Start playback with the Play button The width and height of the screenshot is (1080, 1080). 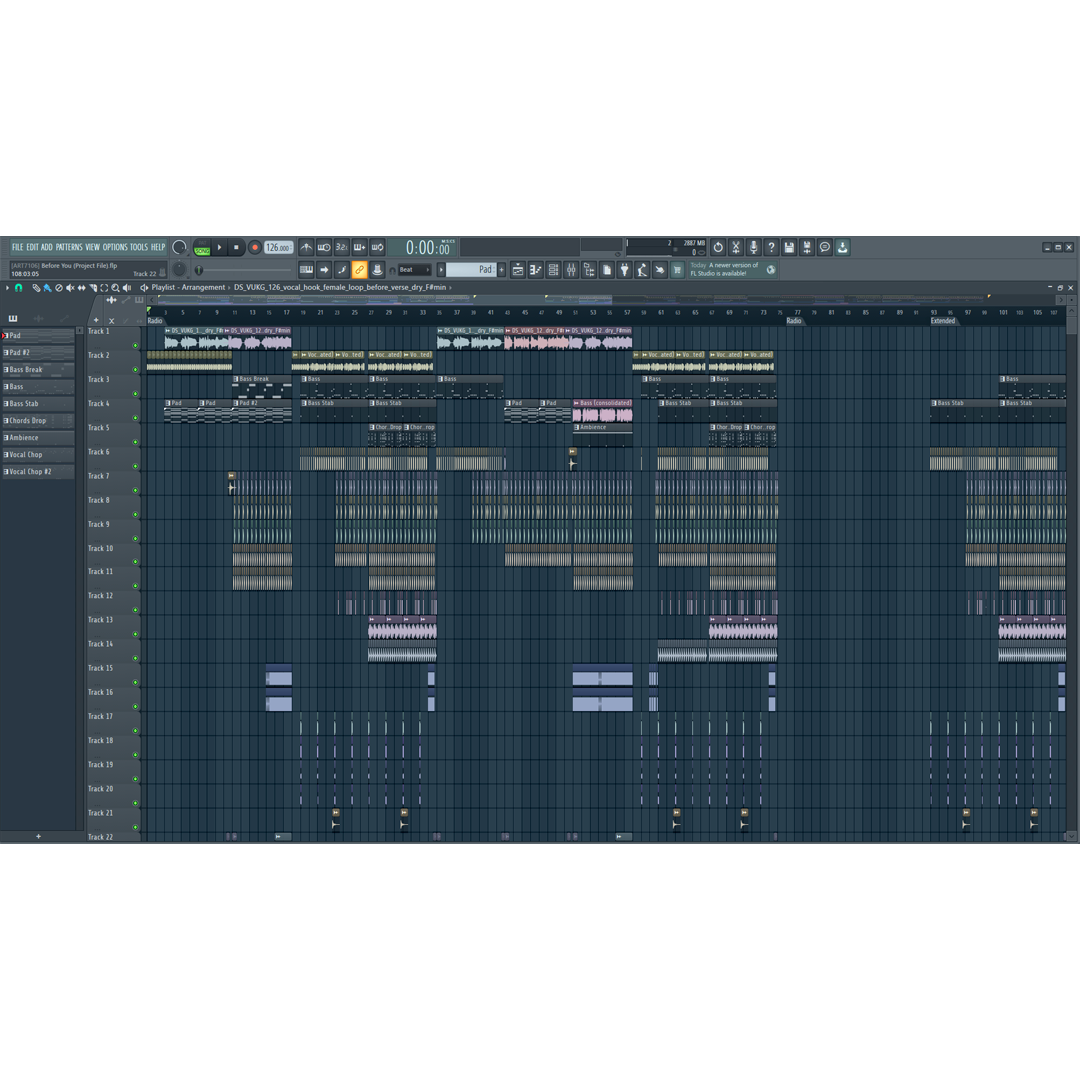pyautogui.click(x=220, y=247)
